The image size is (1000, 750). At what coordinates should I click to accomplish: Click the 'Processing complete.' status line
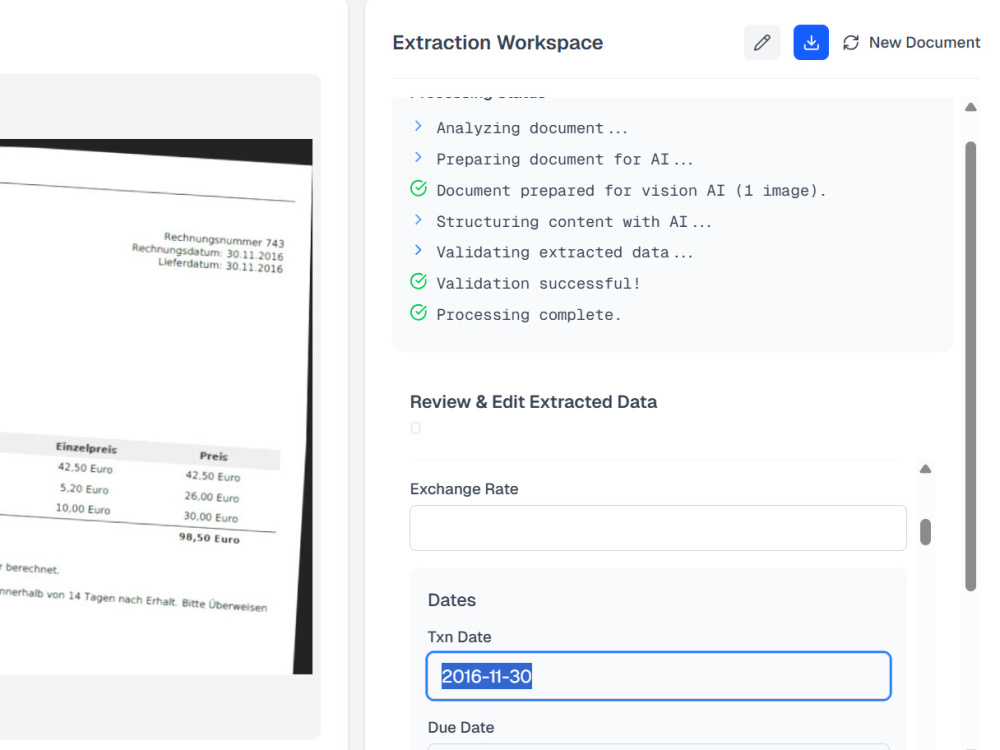coord(529,314)
